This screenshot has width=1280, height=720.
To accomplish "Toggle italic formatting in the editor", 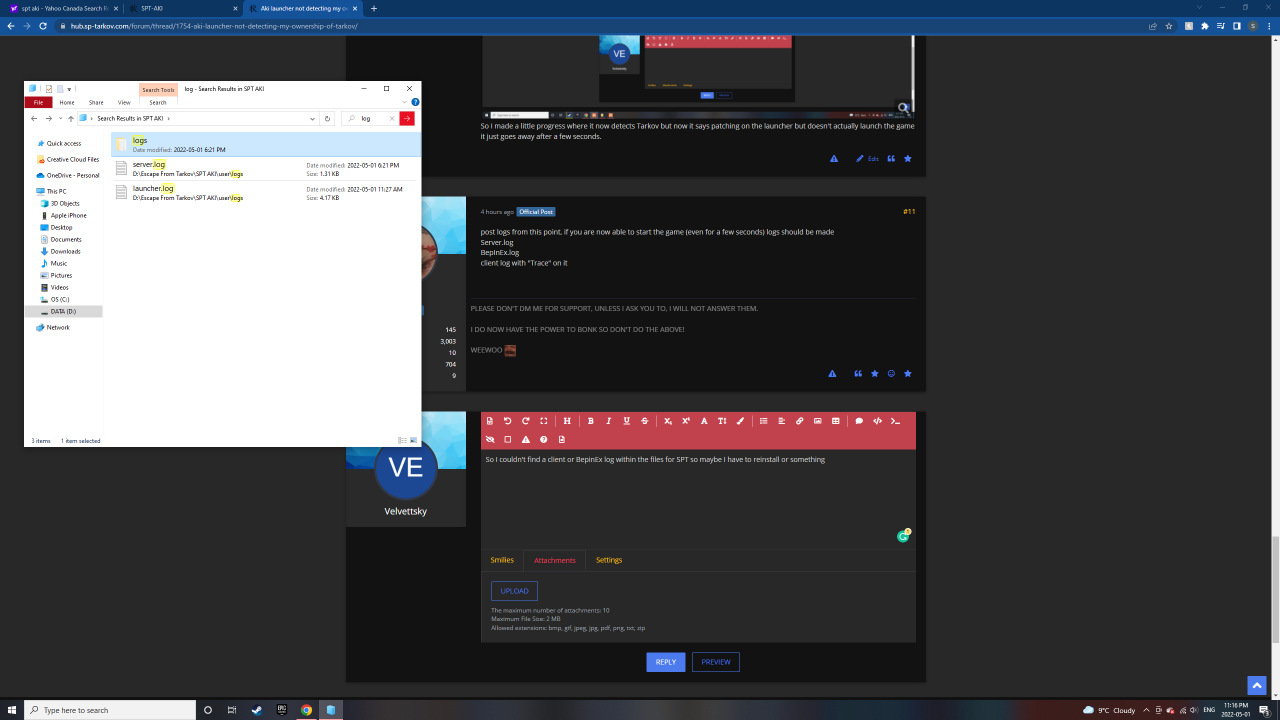I will [x=608, y=421].
